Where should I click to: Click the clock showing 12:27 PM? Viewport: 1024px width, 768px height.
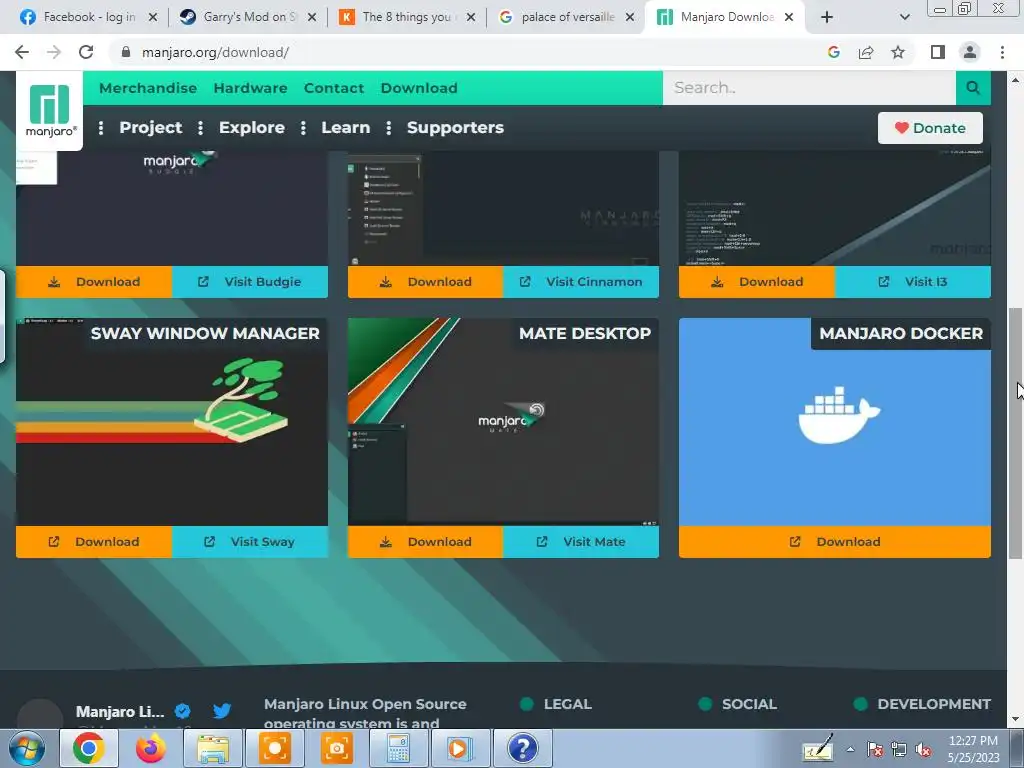tap(973, 741)
